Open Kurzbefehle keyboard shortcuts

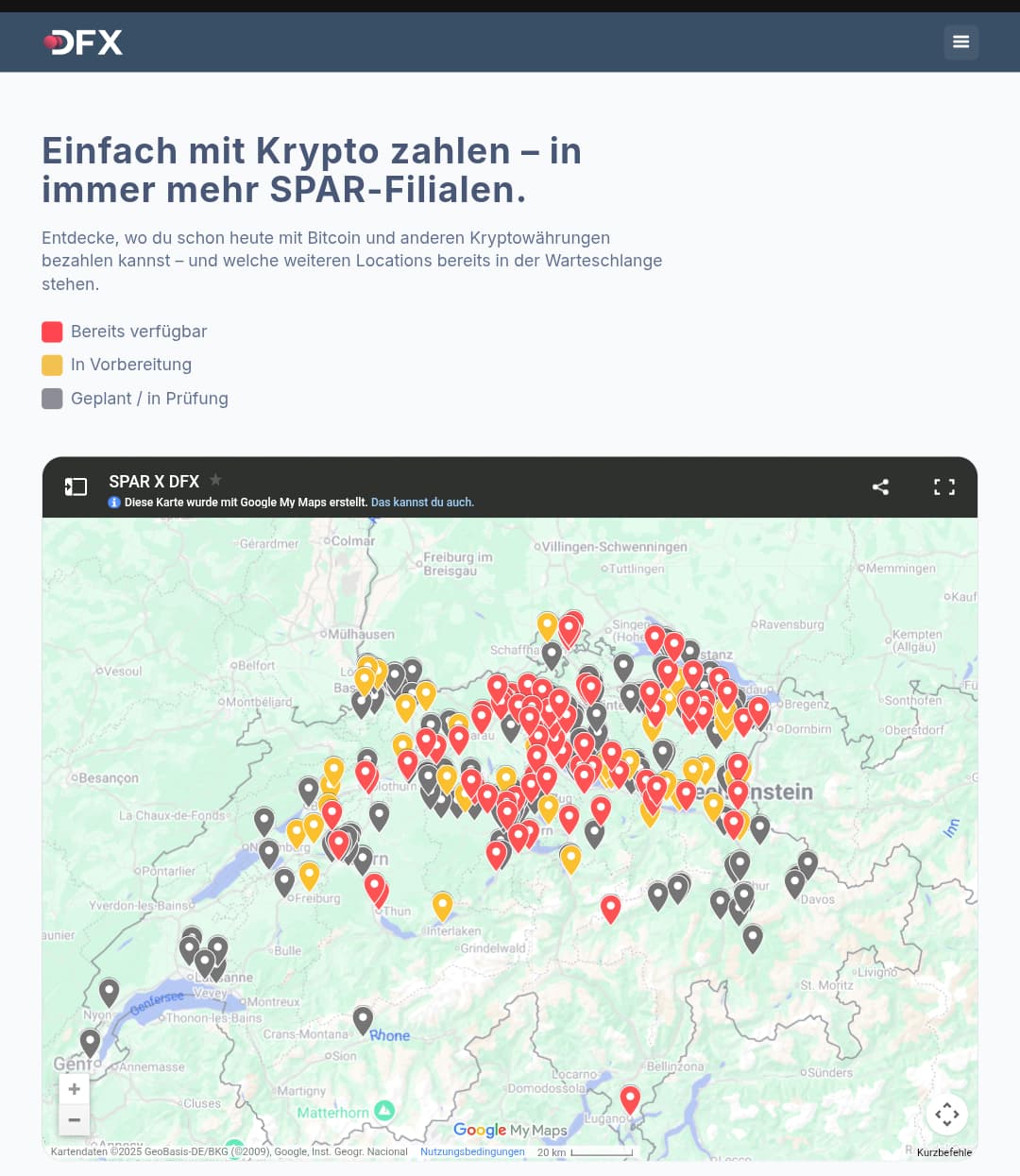[x=944, y=1152]
